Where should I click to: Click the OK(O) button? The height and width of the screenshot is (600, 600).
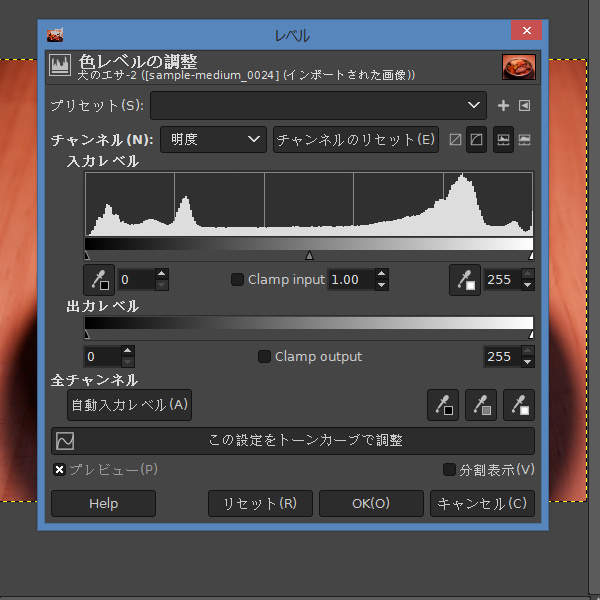(371, 504)
